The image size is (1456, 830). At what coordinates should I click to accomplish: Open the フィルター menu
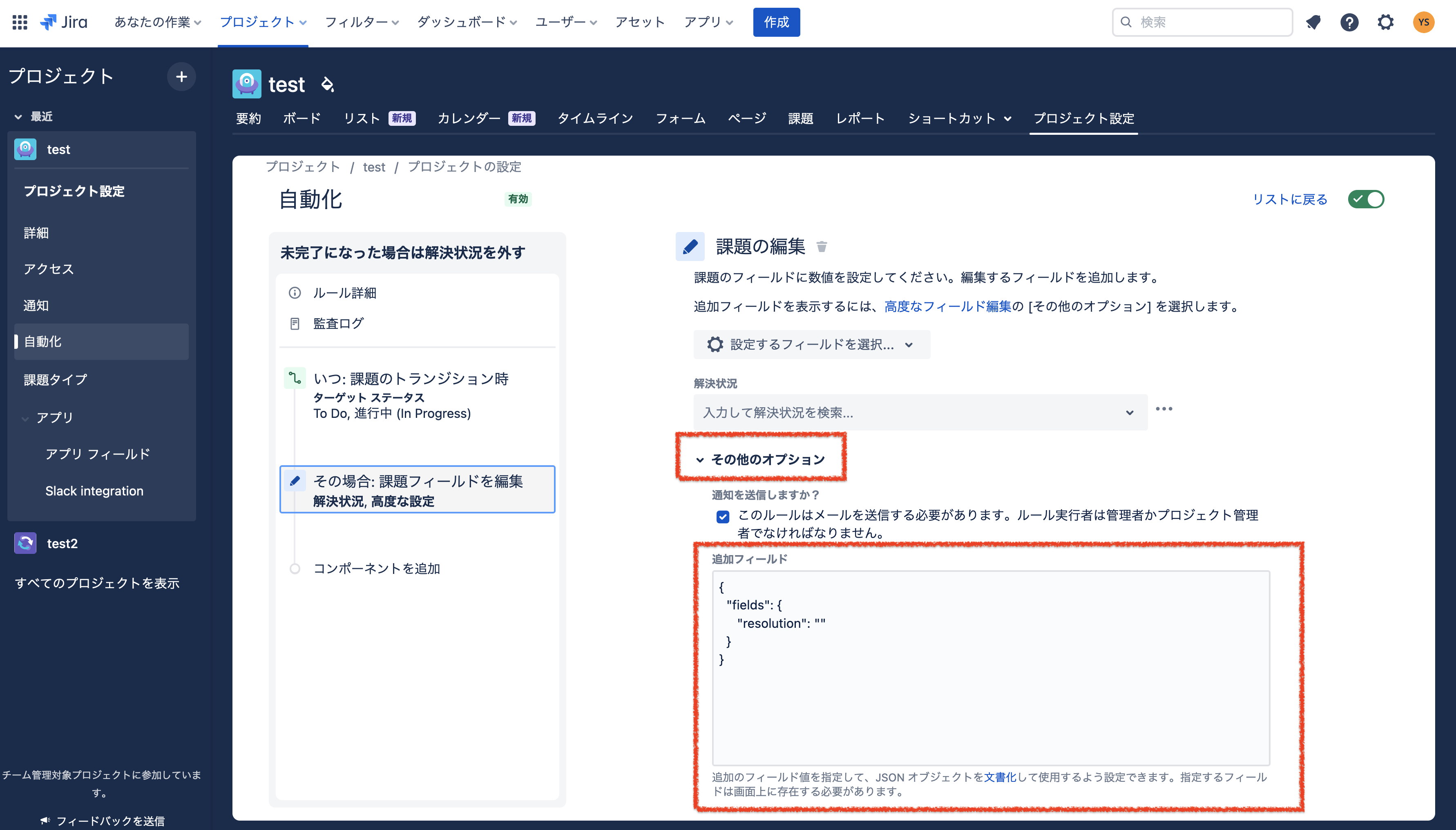click(362, 22)
